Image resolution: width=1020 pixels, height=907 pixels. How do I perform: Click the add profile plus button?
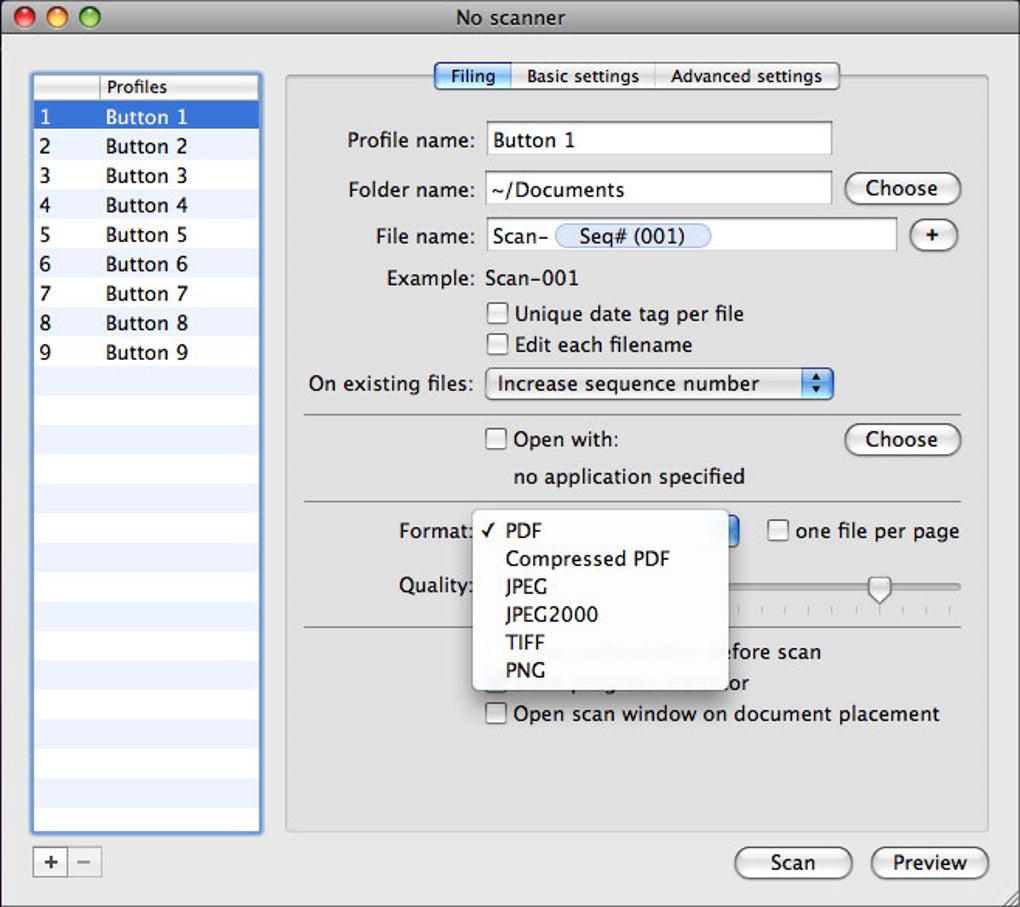point(51,861)
